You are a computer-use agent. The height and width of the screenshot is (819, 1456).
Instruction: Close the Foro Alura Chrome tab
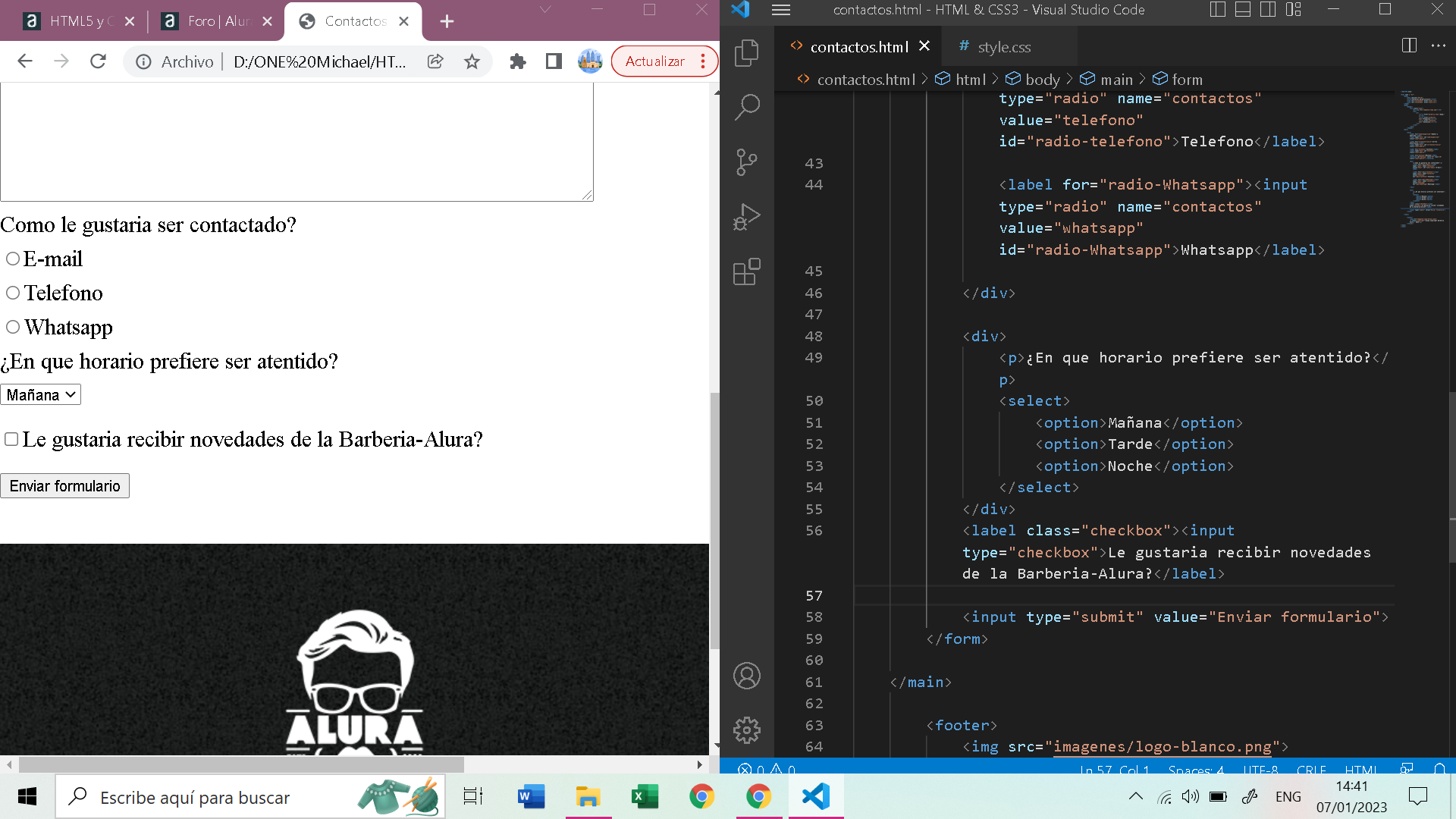(267, 21)
